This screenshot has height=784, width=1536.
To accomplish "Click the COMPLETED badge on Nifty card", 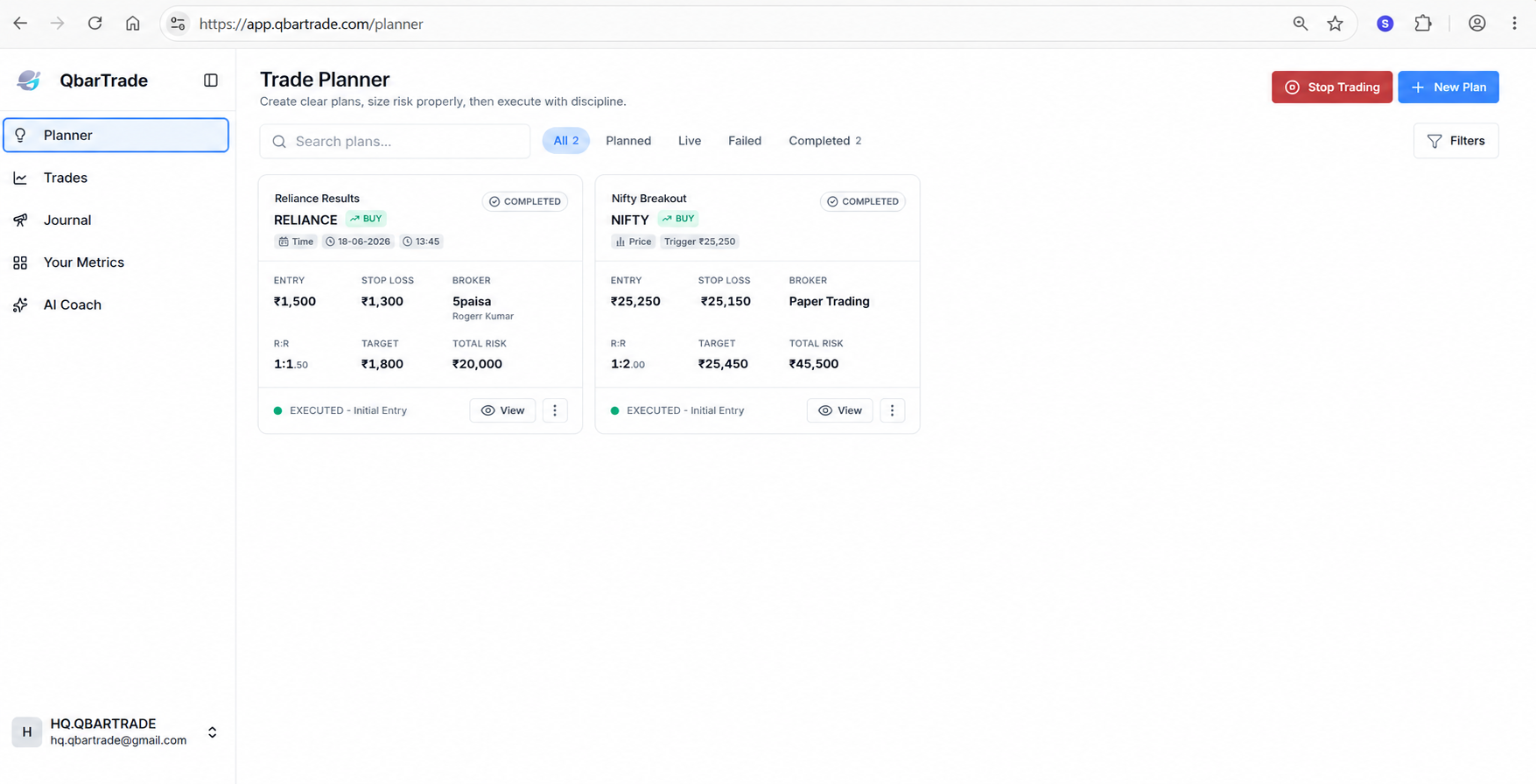I will pos(862,201).
